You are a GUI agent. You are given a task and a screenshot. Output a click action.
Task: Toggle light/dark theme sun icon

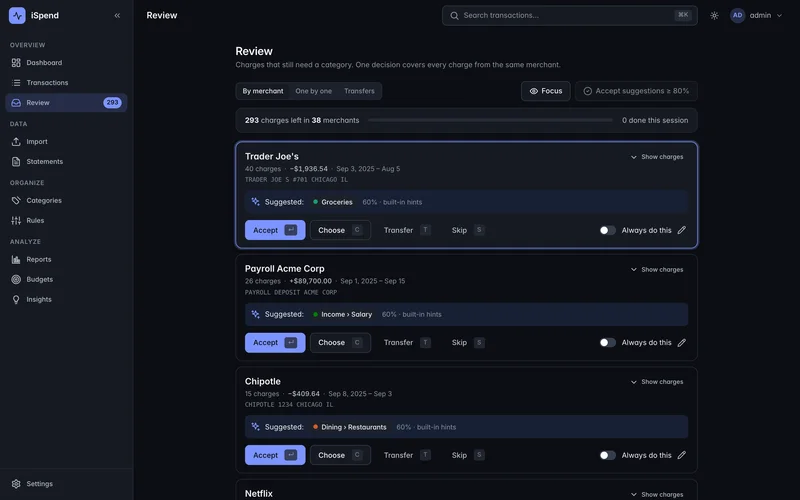714,16
